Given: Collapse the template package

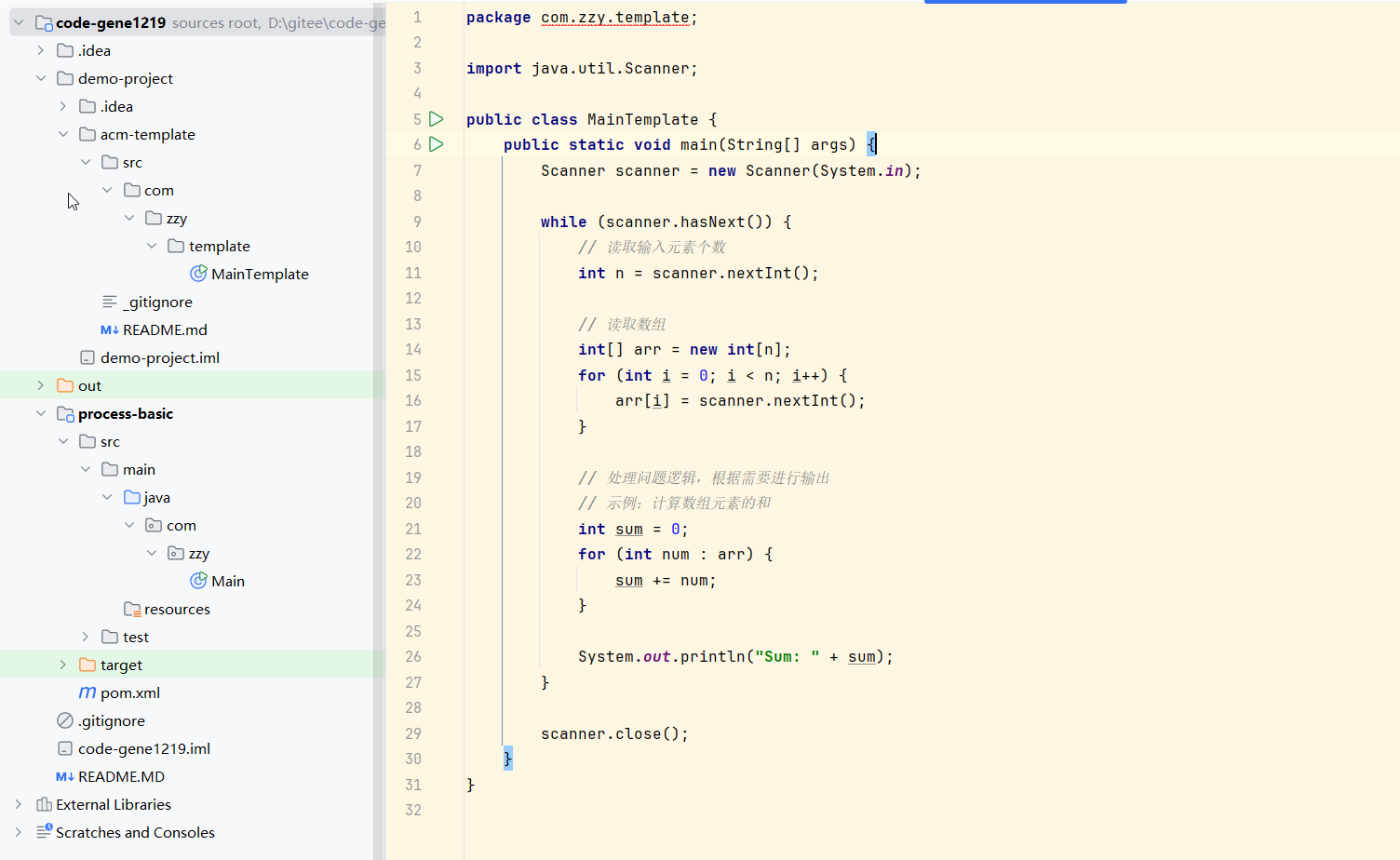Looking at the screenshot, I should pos(152,246).
